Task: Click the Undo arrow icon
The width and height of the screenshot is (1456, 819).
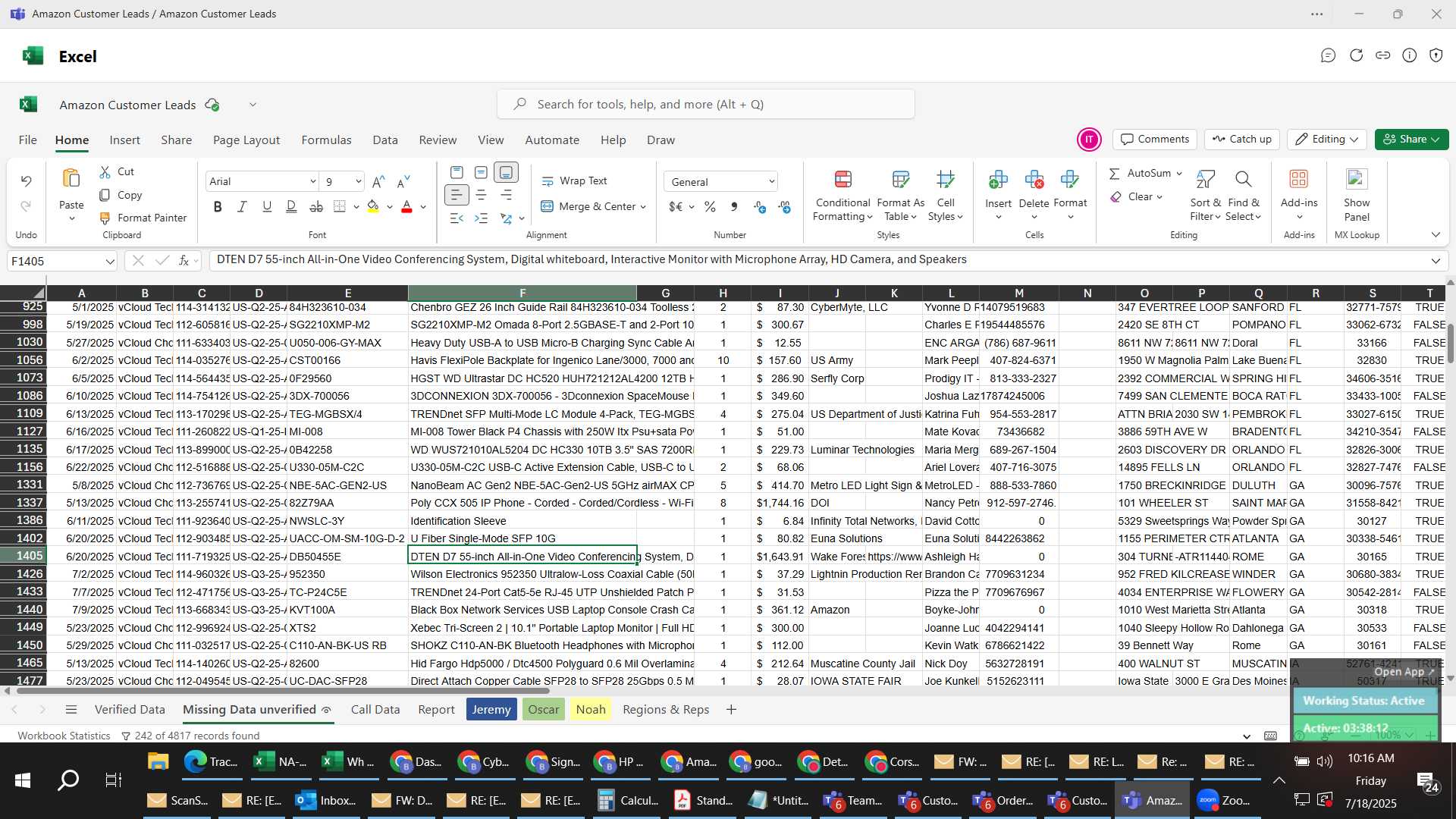Action: click(x=26, y=181)
